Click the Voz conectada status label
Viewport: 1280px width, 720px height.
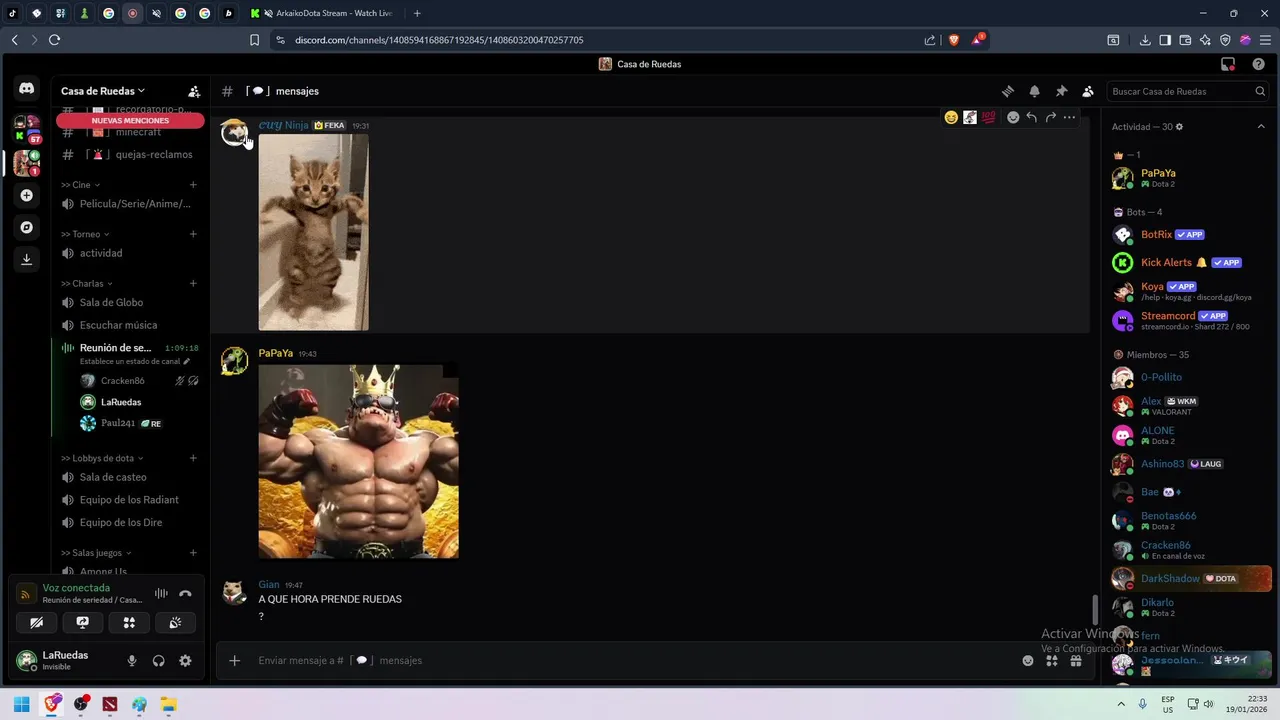point(76,588)
